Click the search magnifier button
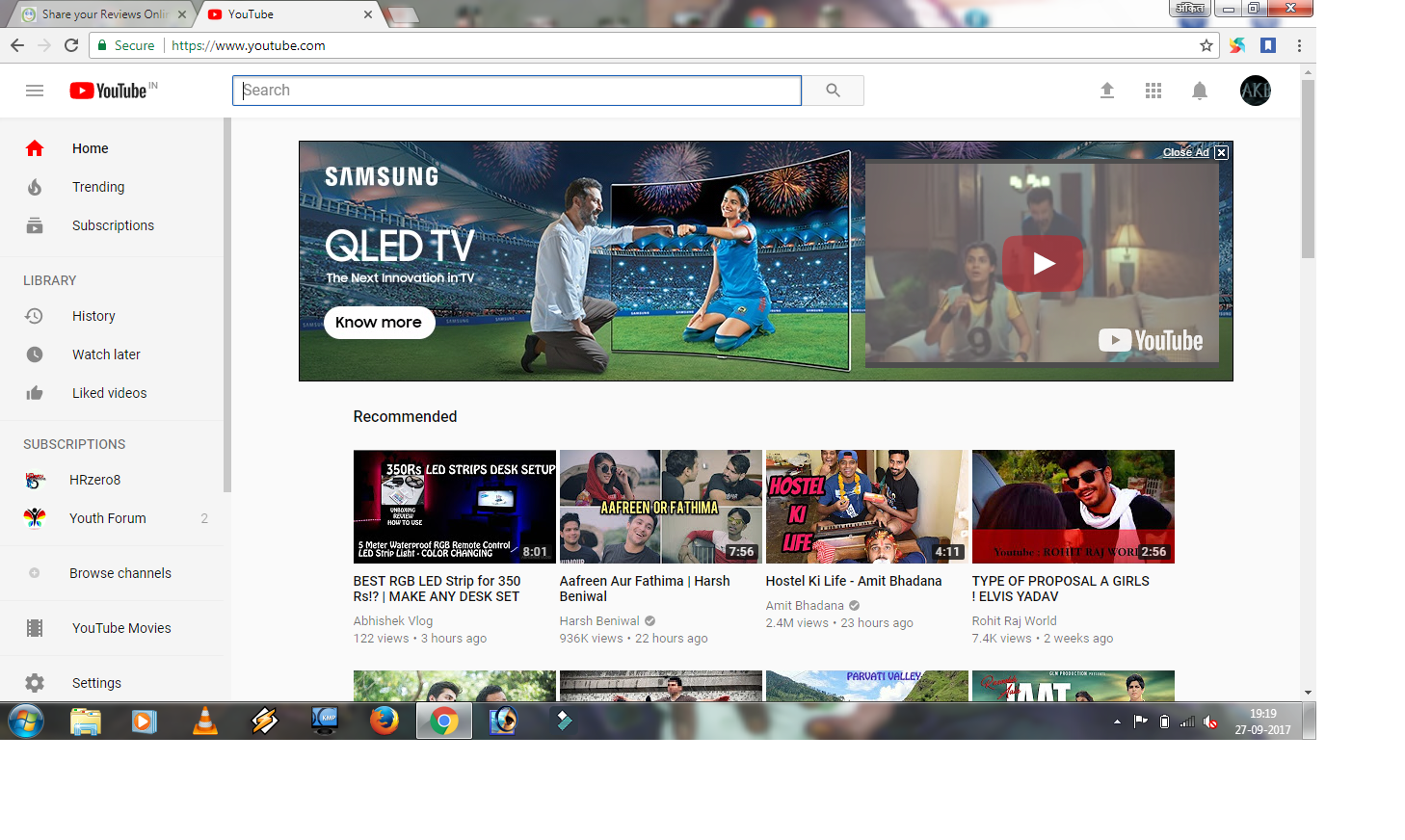 (833, 91)
